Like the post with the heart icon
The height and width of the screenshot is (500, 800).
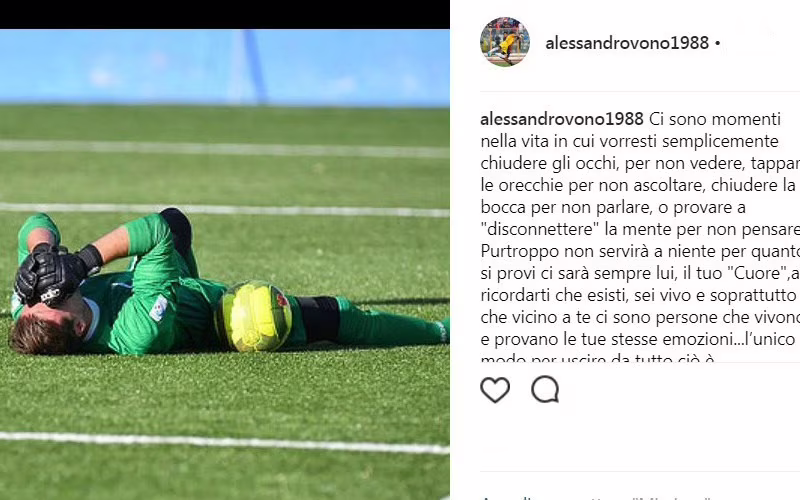(495, 390)
